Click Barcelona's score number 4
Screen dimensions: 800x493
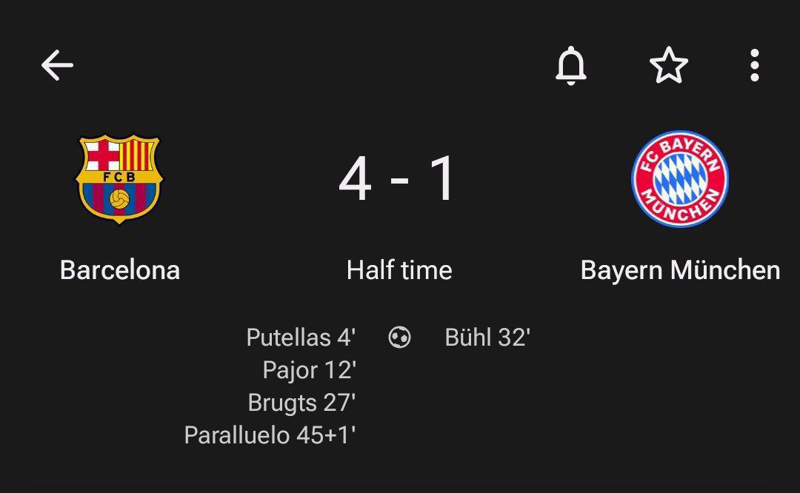click(355, 180)
